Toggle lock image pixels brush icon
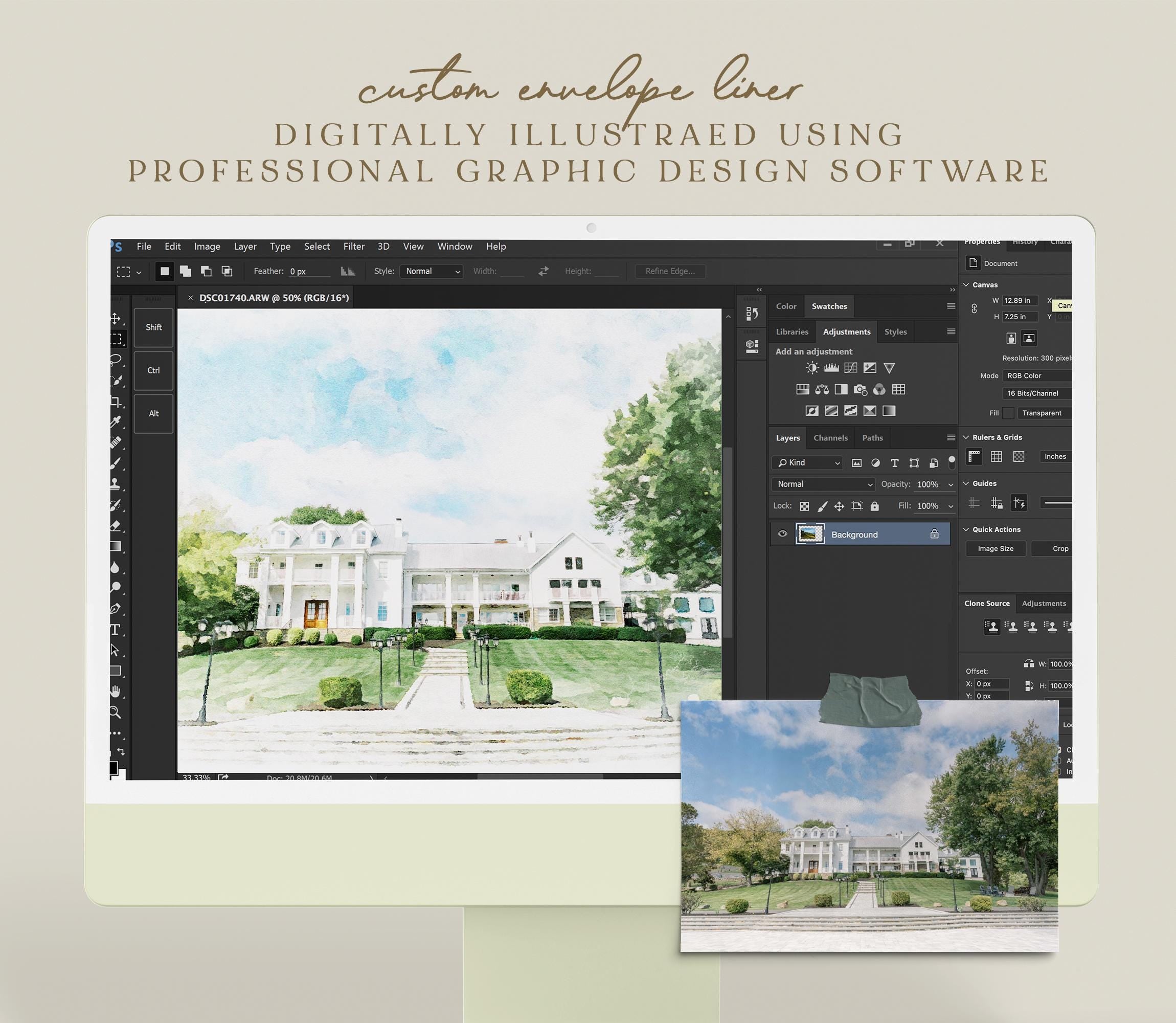The height and width of the screenshot is (1023, 1176). [822, 506]
